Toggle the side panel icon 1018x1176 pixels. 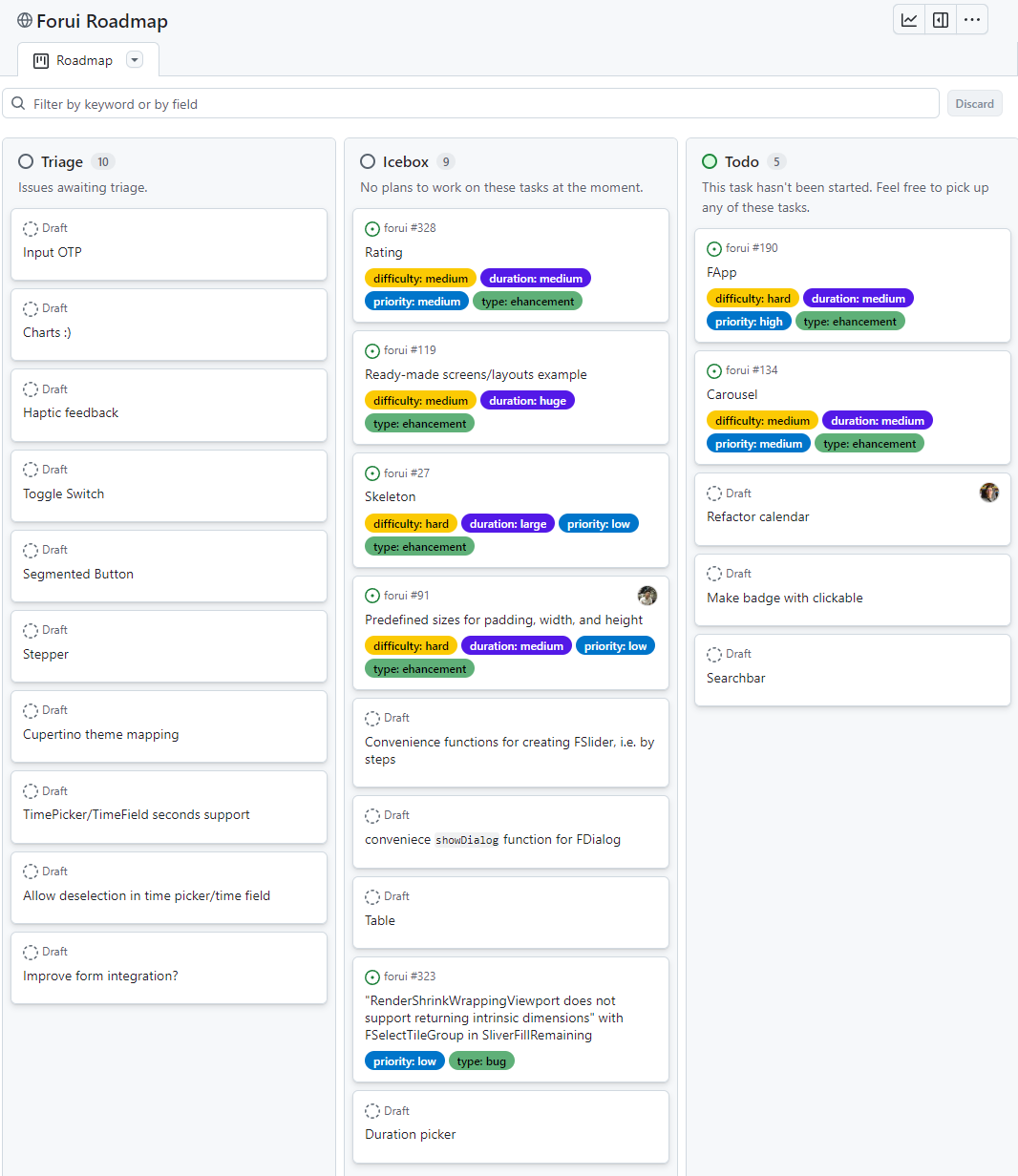941,20
